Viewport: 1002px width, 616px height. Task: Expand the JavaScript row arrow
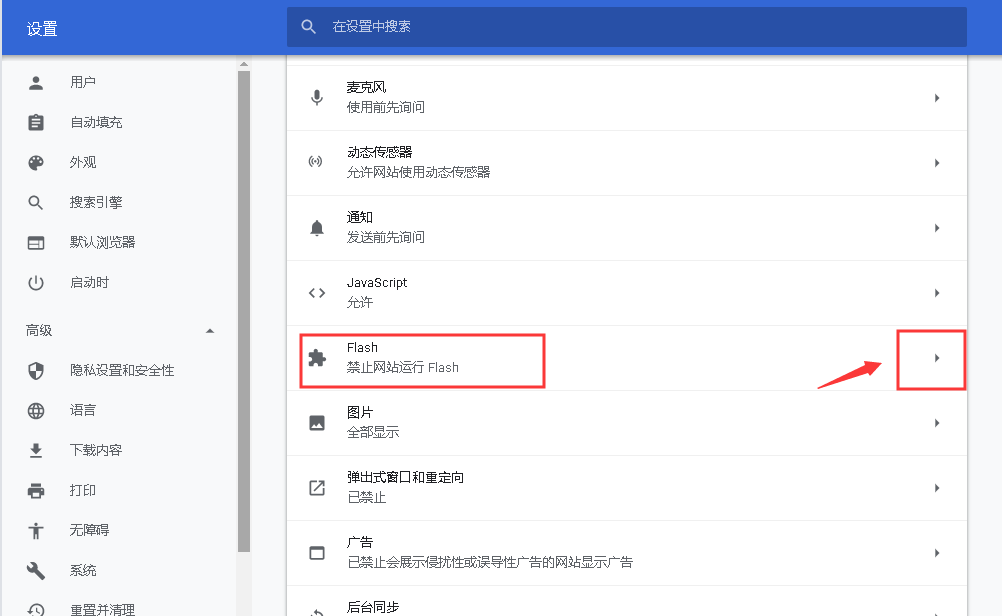pos(937,293)
